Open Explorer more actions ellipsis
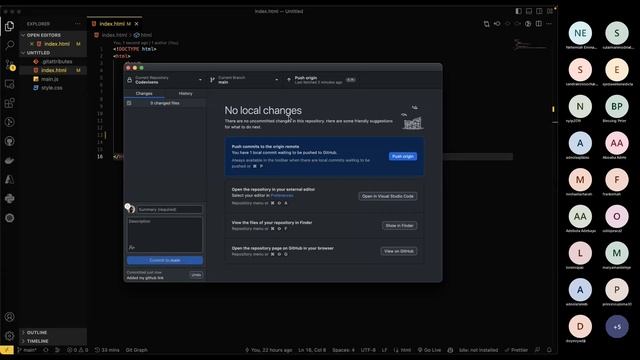This screenshot has width=640, height=360. (x=78, y=24)
